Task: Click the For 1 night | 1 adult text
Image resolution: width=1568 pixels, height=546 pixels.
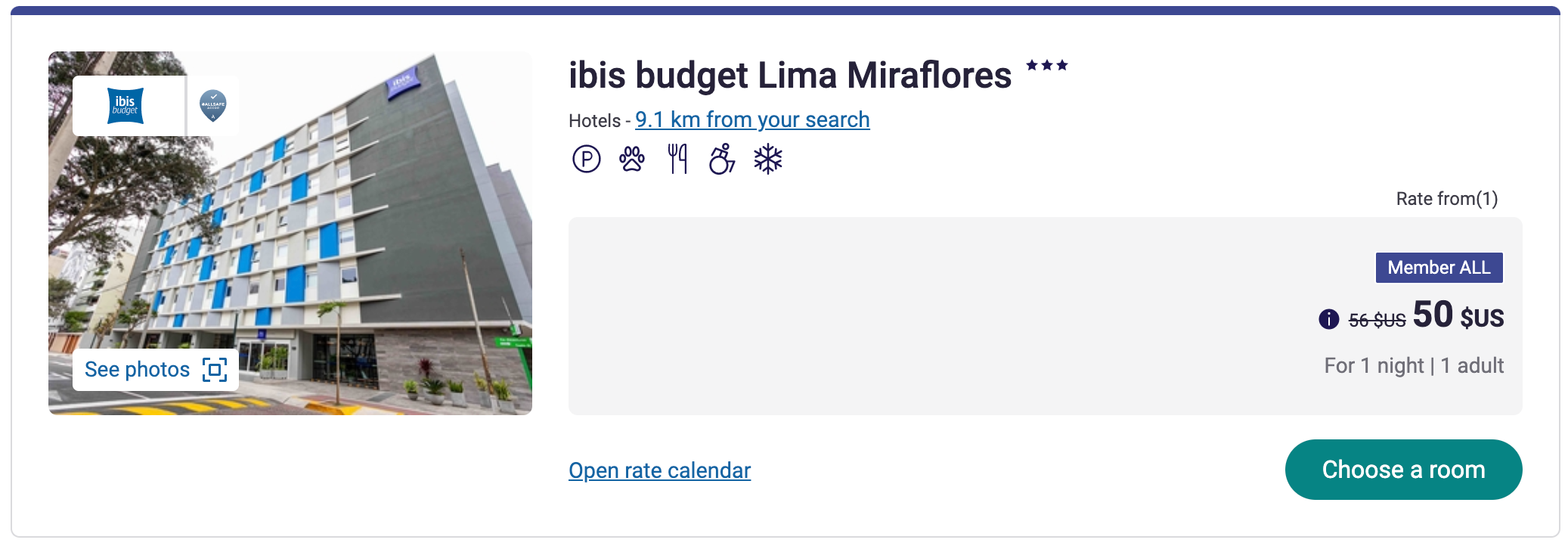Action: coord(1414,366)
